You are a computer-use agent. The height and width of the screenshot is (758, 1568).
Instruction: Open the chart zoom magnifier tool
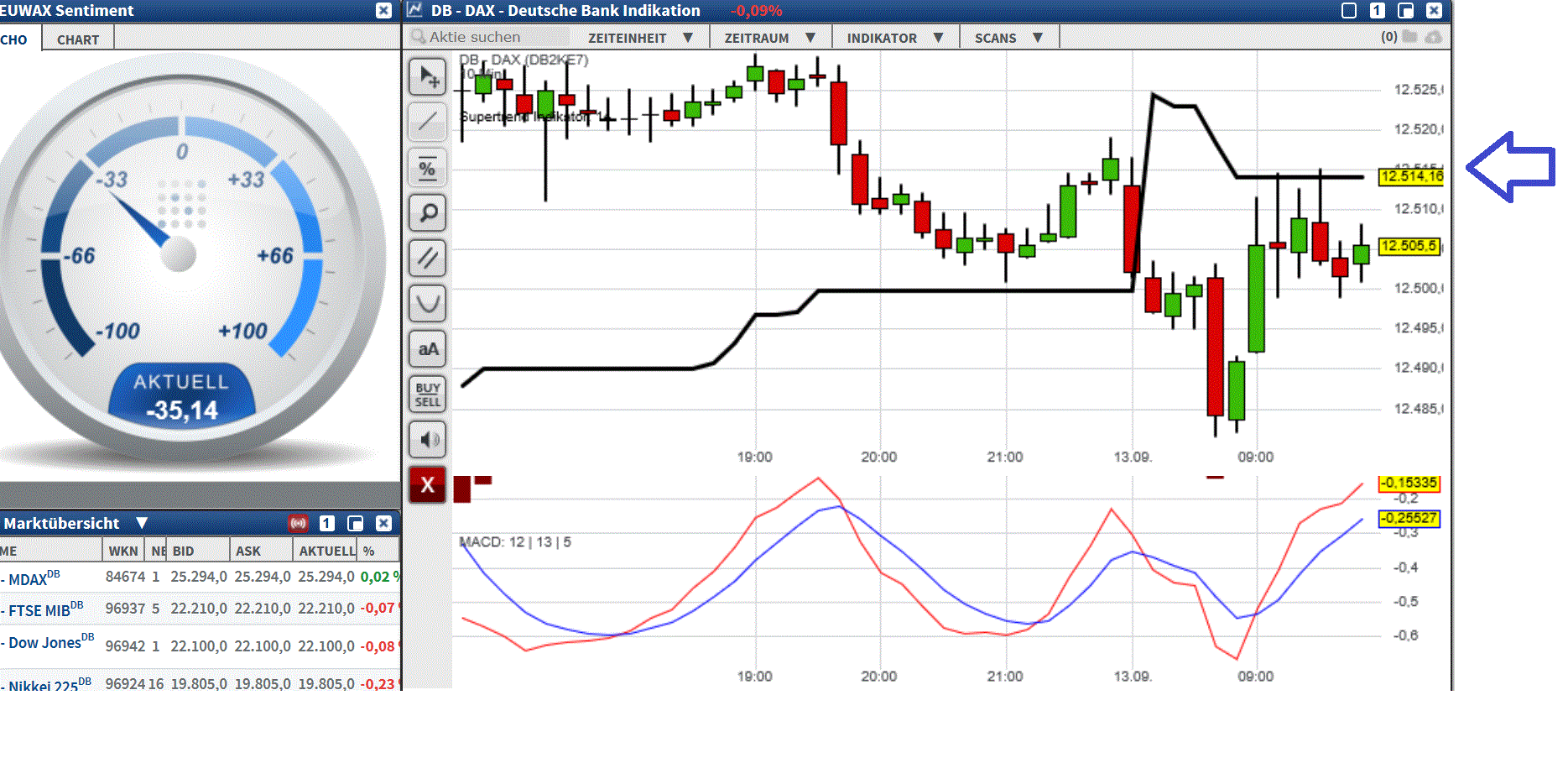coord(428,212)
